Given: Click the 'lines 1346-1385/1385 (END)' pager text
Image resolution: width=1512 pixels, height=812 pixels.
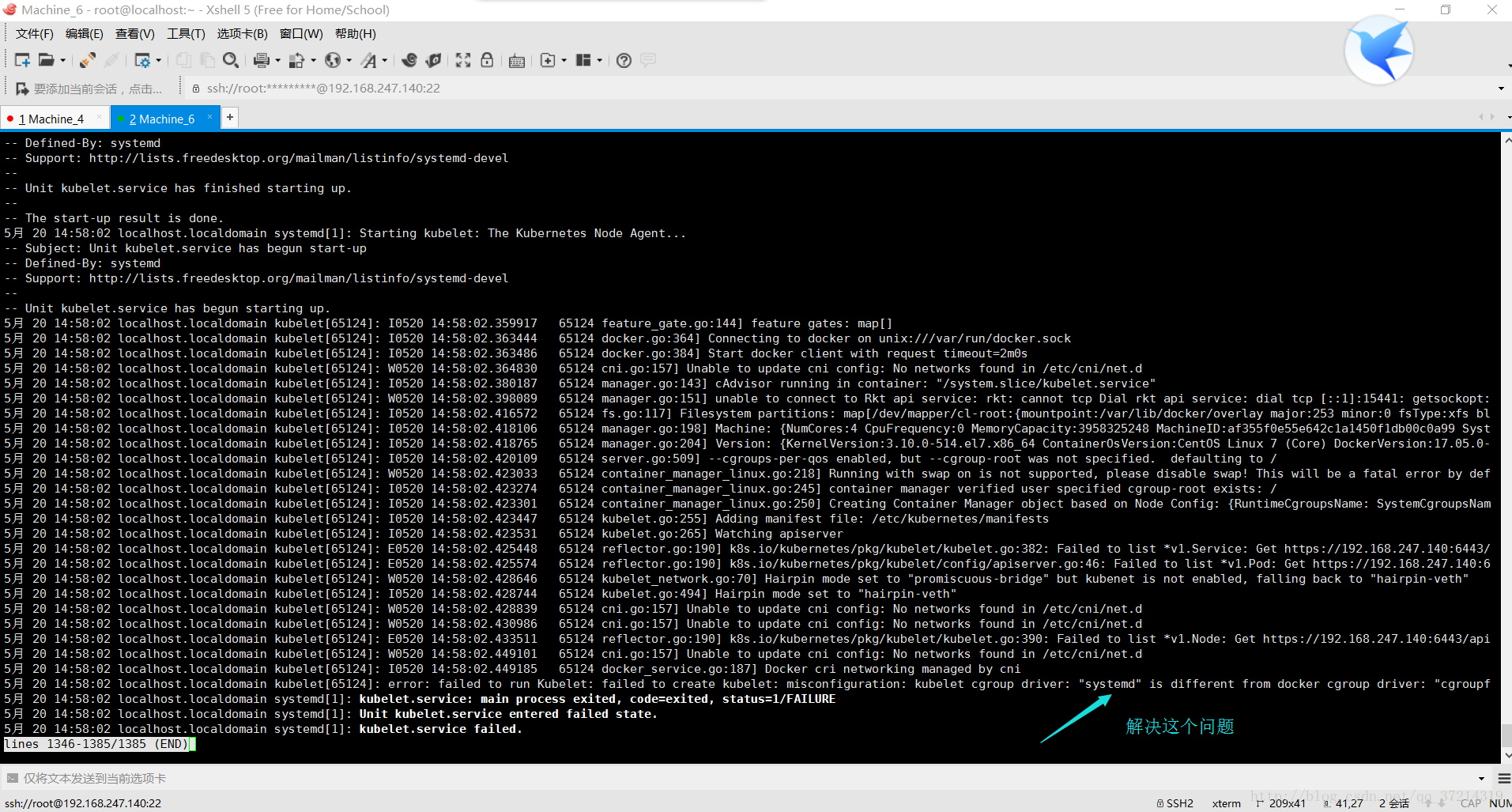Looking at the screenshot, I should pyautogui.click(x=97, y=744).
